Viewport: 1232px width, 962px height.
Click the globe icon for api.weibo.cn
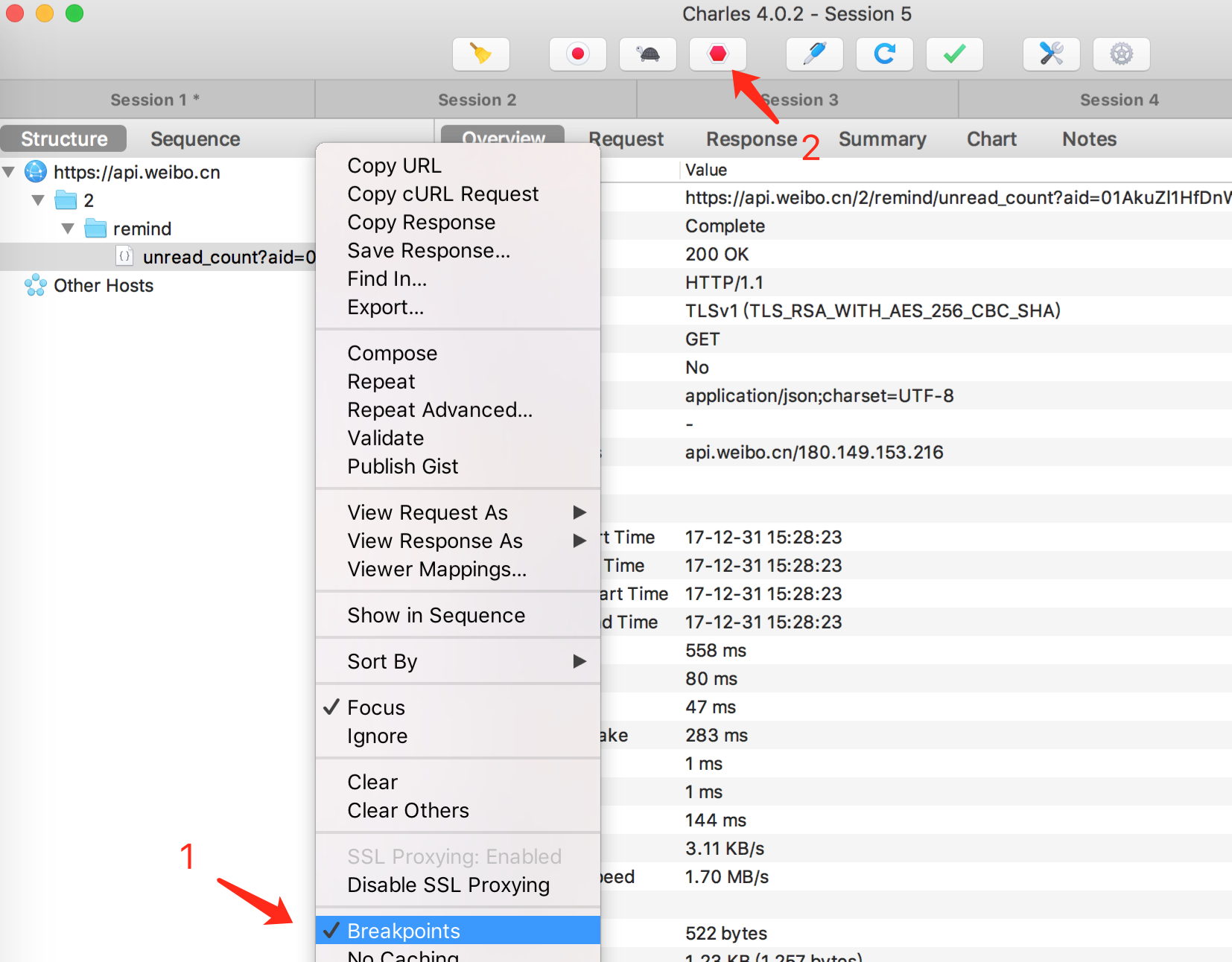pyautogui.click(x=36, y=172)
